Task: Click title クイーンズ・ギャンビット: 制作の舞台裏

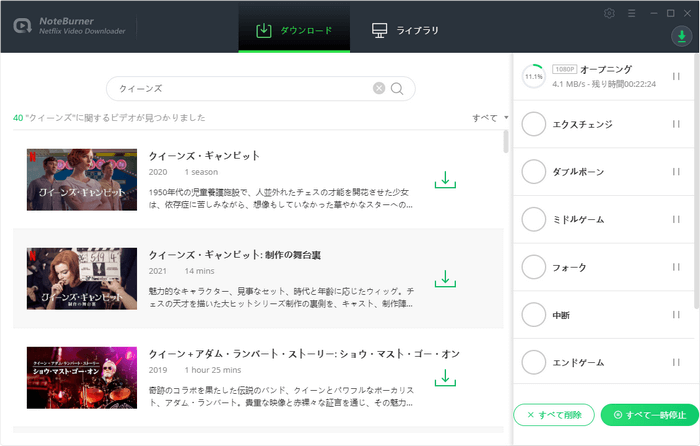Action: pos(235,255)
